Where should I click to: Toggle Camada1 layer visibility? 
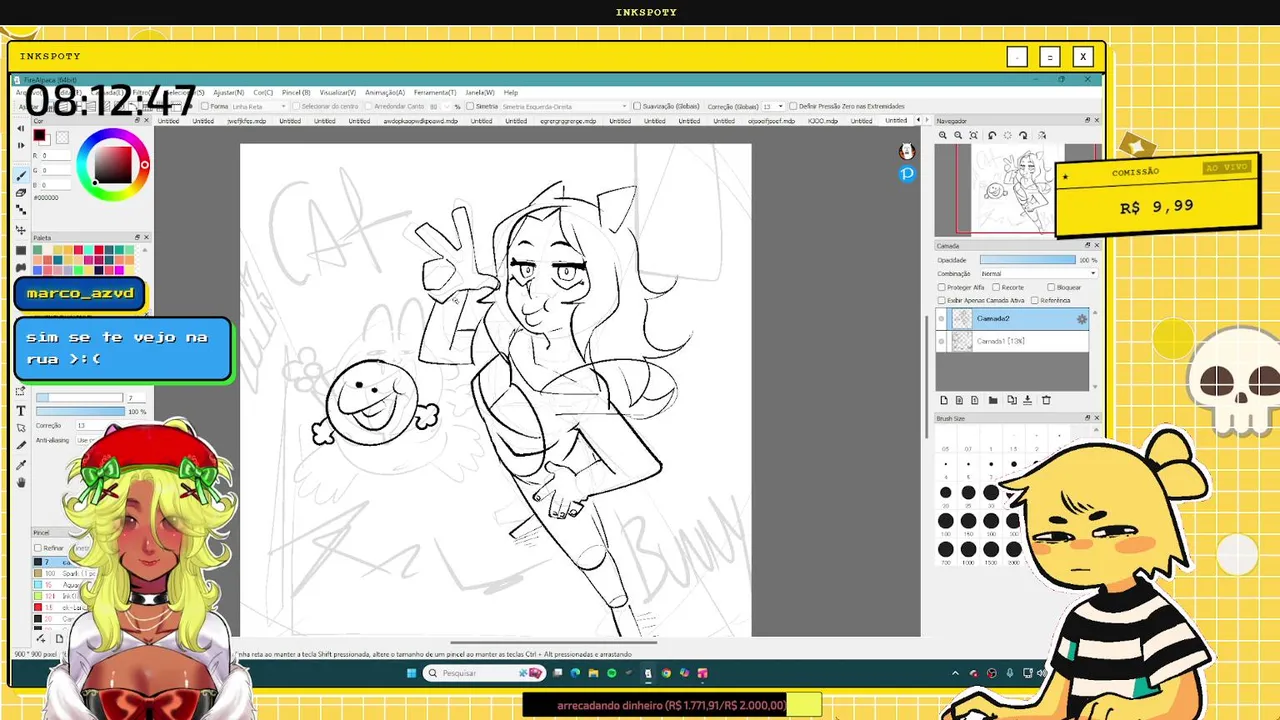tap(941, 342)
